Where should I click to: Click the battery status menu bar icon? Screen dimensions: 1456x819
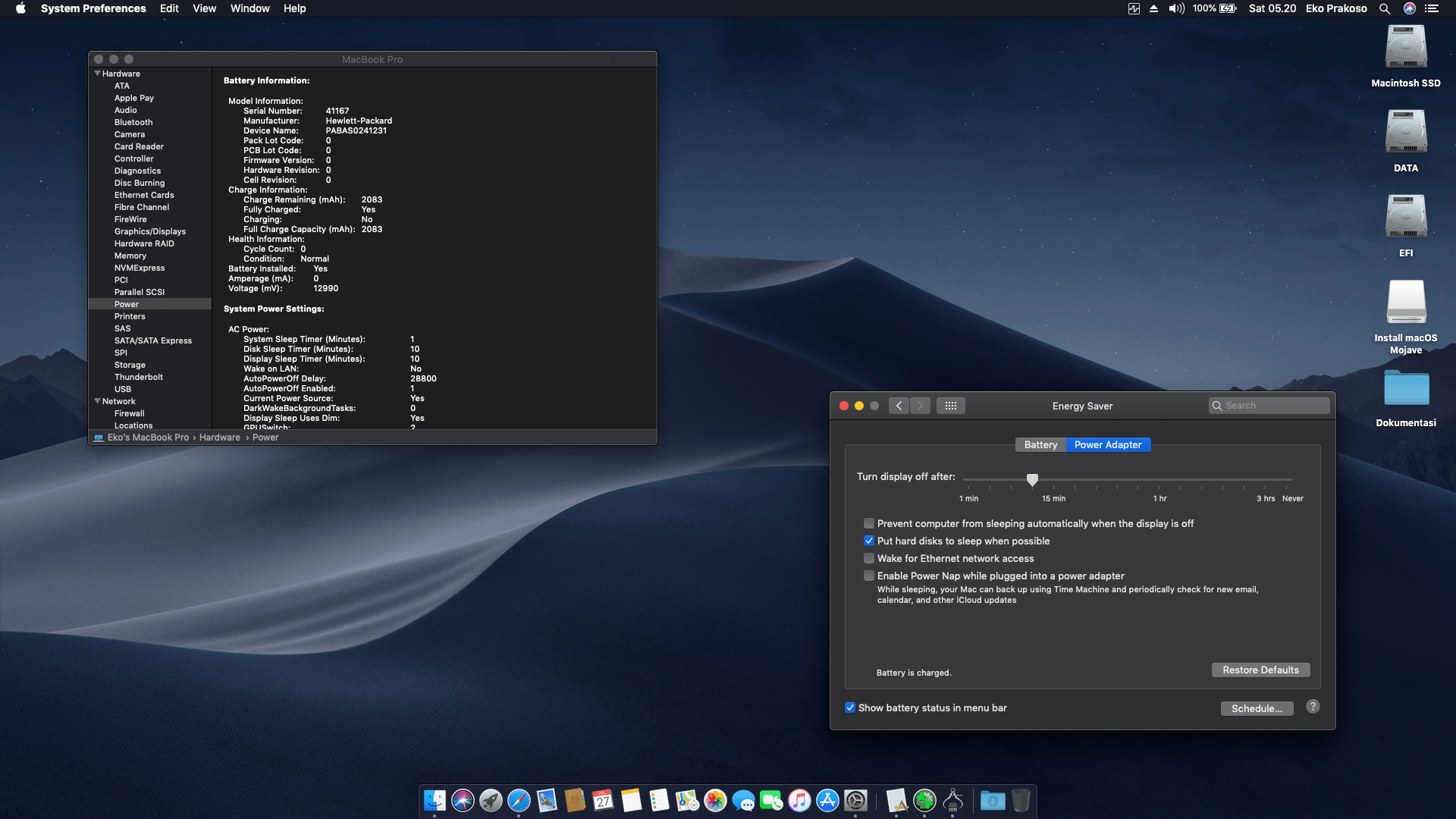[1228, 8]
